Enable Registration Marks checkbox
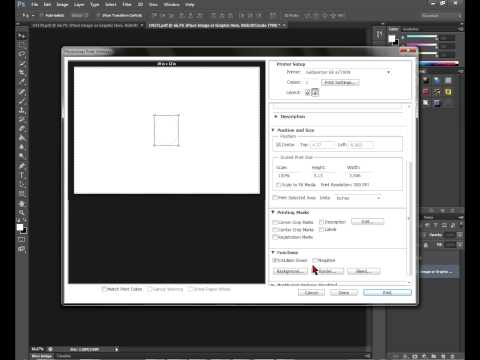 point(275,237)
